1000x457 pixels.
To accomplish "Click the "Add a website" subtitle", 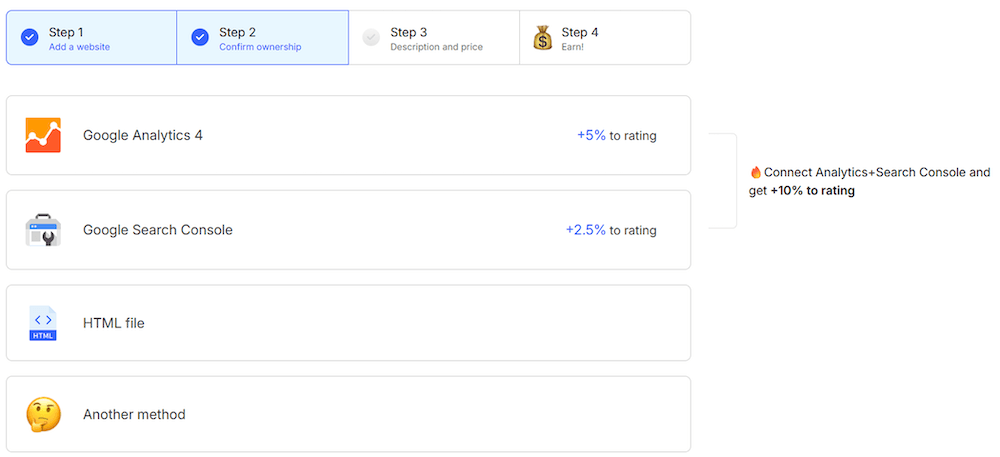I will pyautogui.click(x=79, y=47).
